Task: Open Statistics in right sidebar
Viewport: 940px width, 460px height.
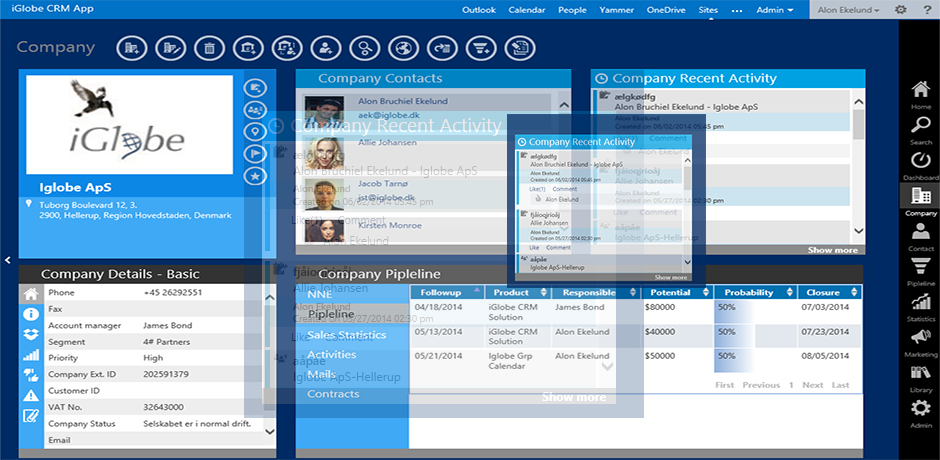Action: (x=921, y=308)
